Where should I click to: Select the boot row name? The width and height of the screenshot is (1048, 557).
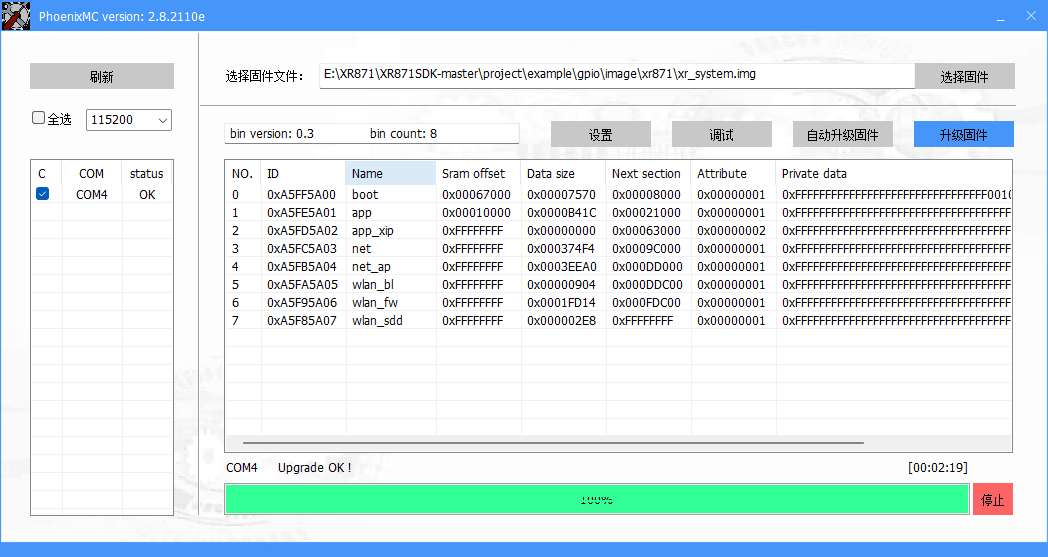pyautogui.click(x=365, y=195)
